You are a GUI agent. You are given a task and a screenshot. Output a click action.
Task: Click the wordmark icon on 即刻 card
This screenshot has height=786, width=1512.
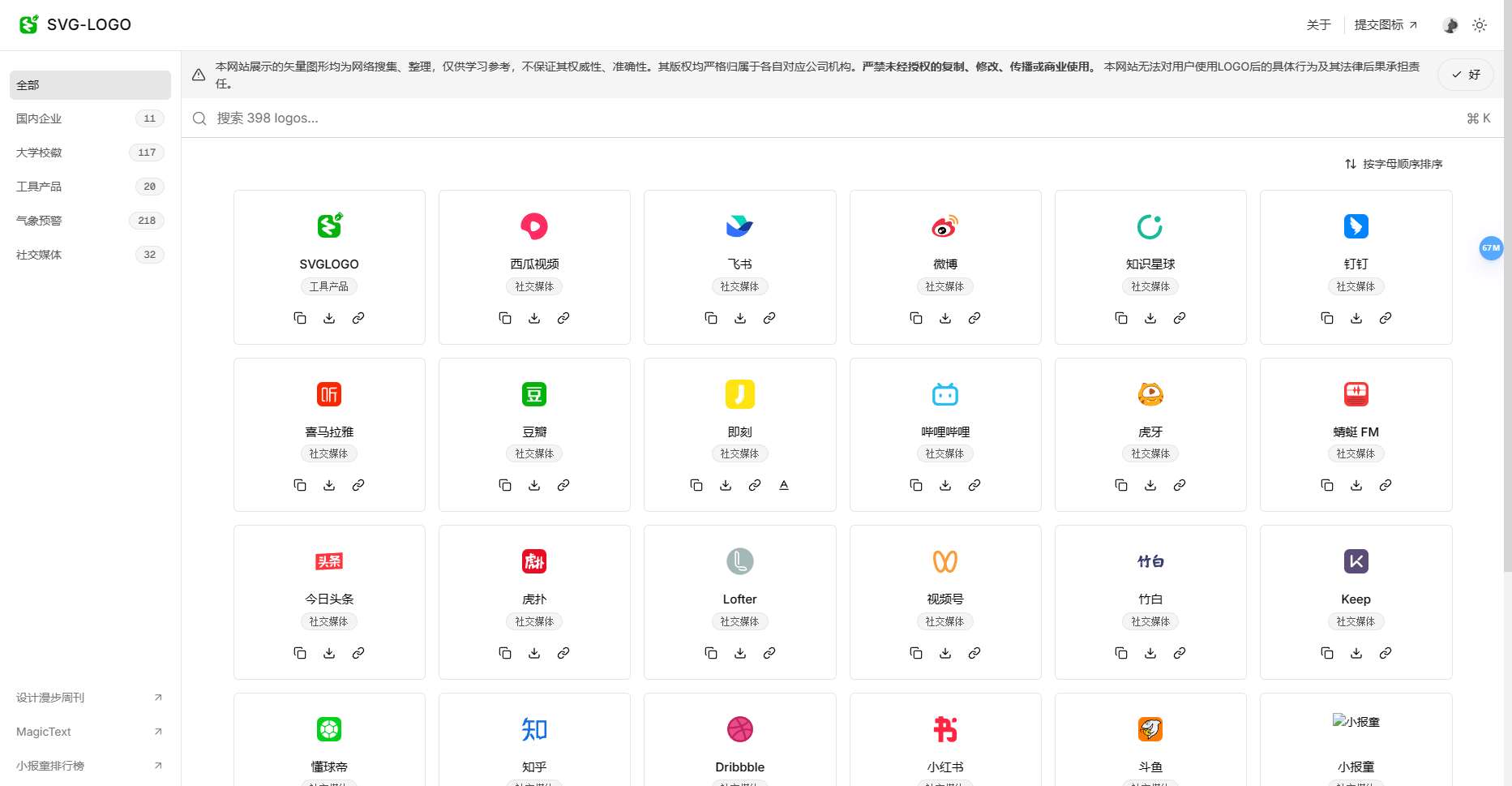point(784,485)
